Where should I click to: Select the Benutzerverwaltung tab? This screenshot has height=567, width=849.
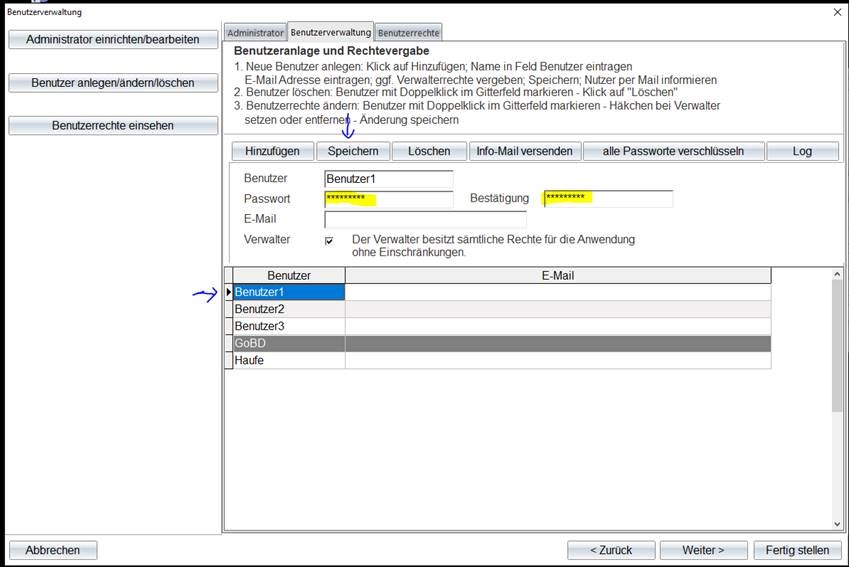click(330, 32)
